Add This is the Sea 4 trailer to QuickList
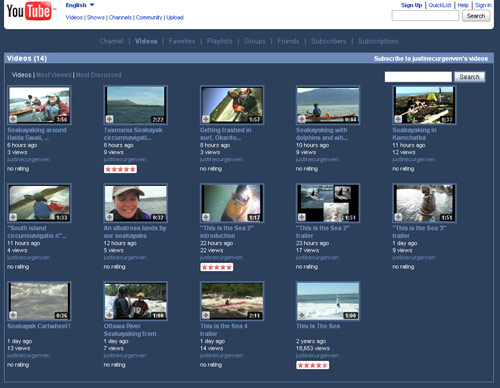Screen dimensions: 500x388 coord(206,315)
